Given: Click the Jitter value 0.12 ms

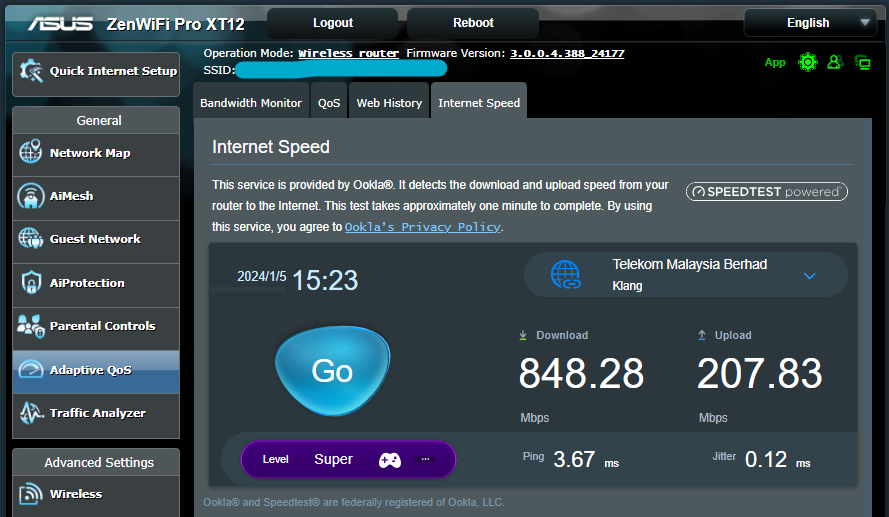Looking at the screenshot, I should tap(777, 459).
